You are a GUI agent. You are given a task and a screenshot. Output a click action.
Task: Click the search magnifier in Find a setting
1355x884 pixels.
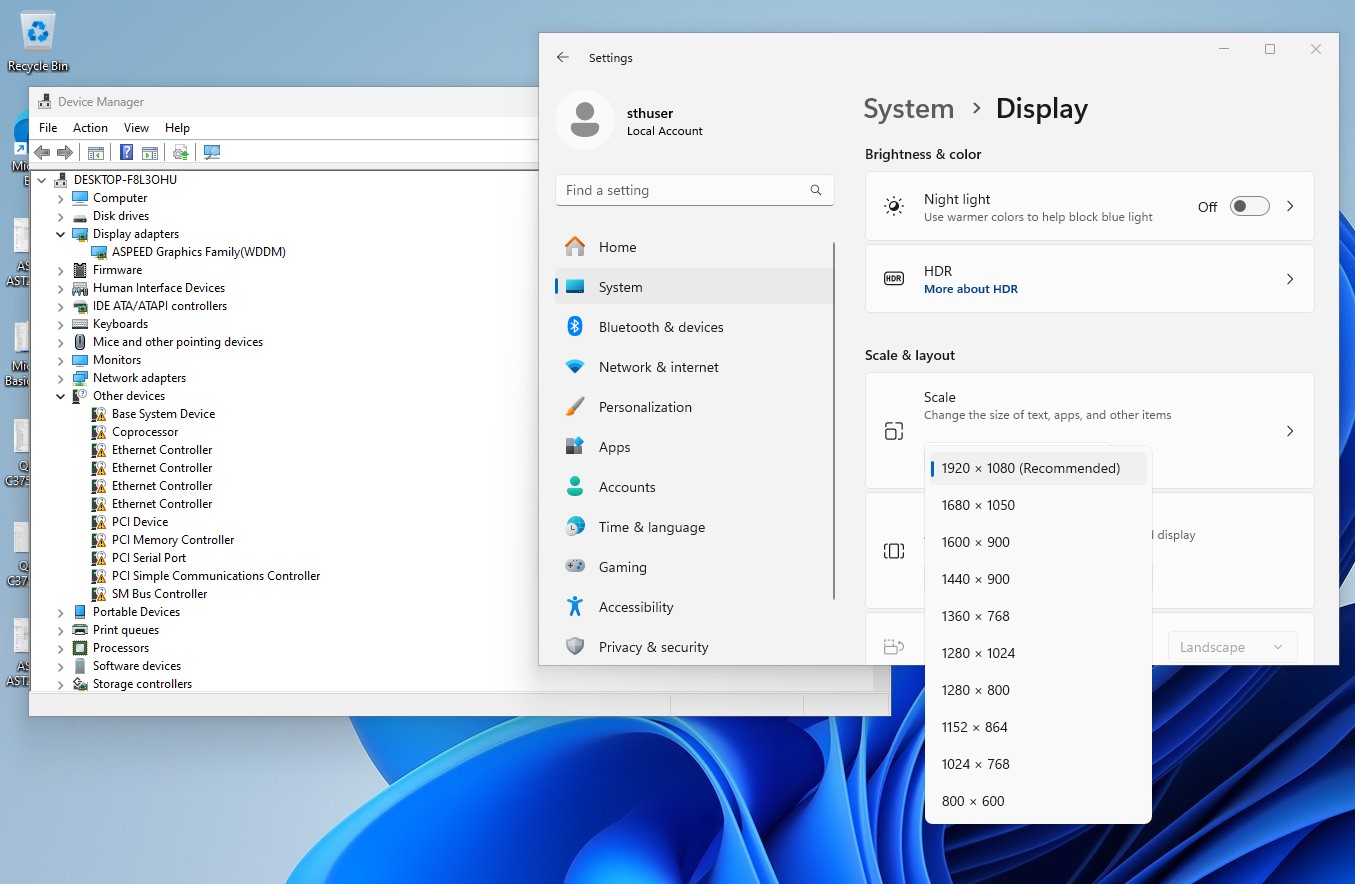[816, 190]
